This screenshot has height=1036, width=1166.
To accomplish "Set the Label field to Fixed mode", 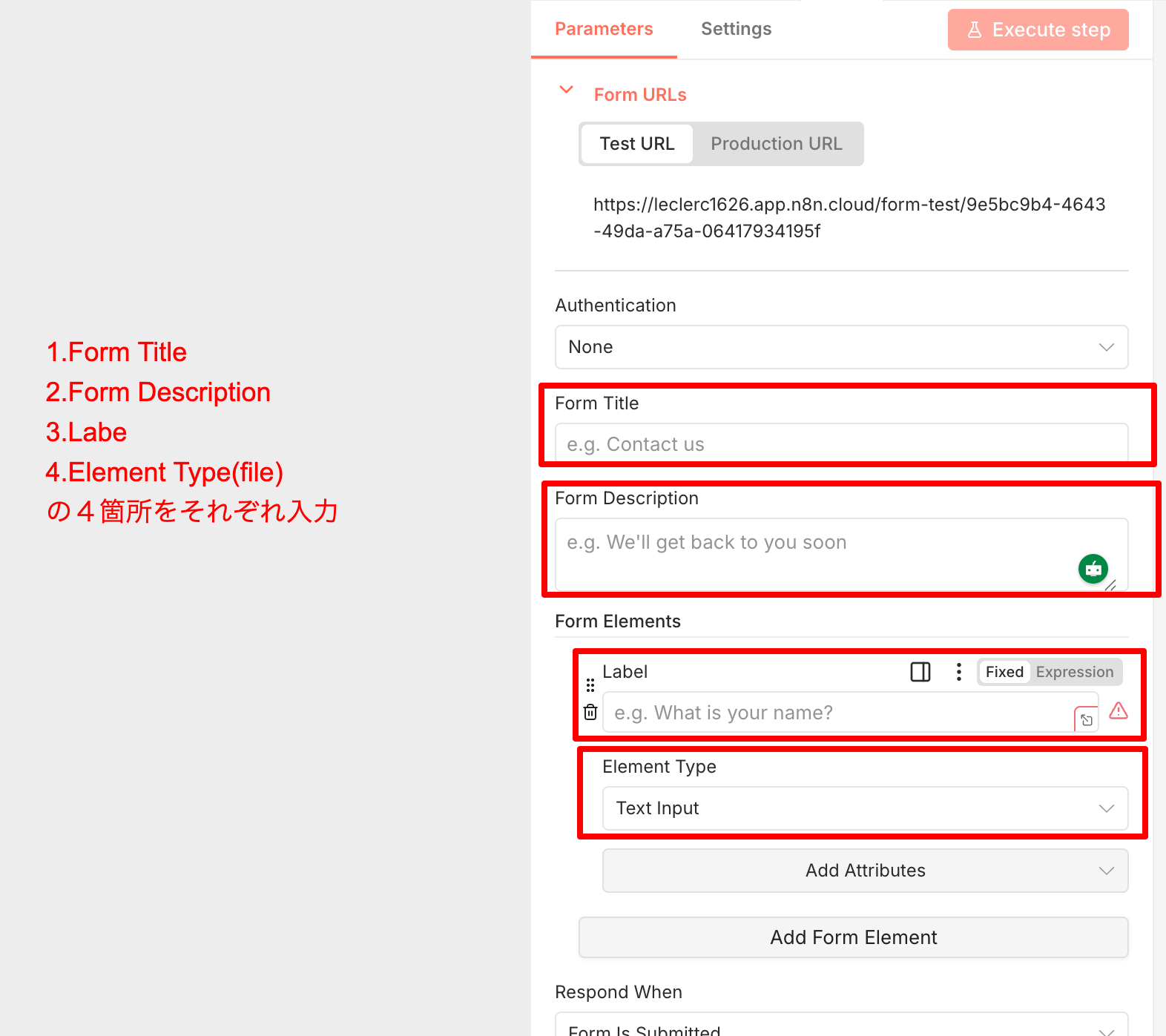I will click(1004, 672).
